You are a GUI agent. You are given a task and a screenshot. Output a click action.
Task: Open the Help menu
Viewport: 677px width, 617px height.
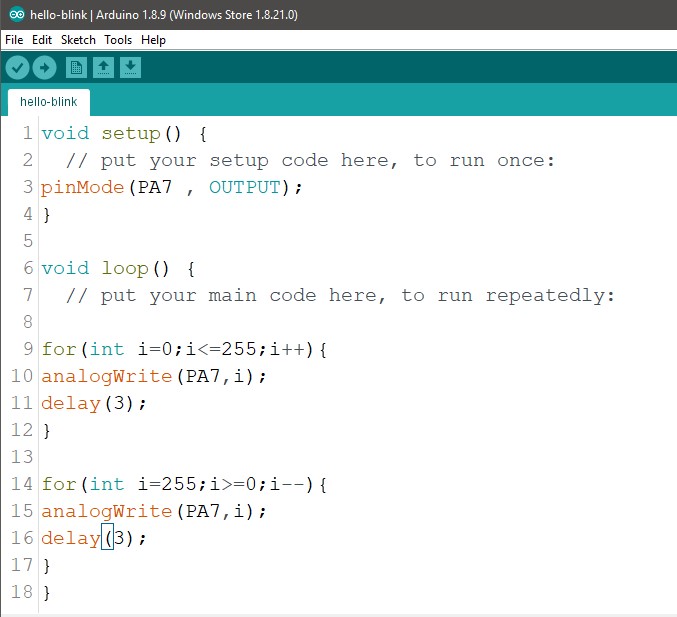153,40
